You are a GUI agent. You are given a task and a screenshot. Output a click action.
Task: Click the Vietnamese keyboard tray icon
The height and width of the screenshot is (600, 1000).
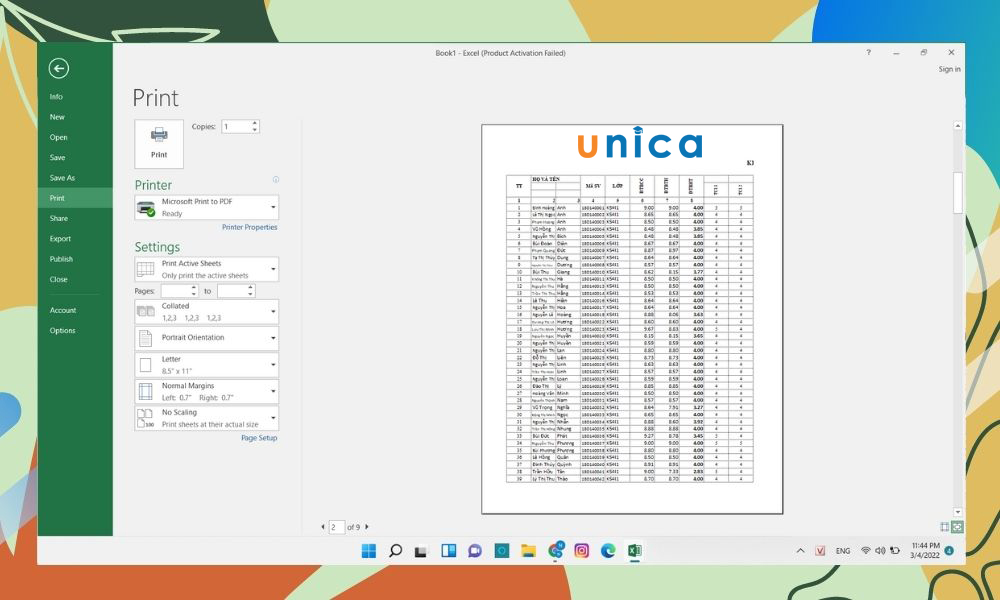click(820, 551)
